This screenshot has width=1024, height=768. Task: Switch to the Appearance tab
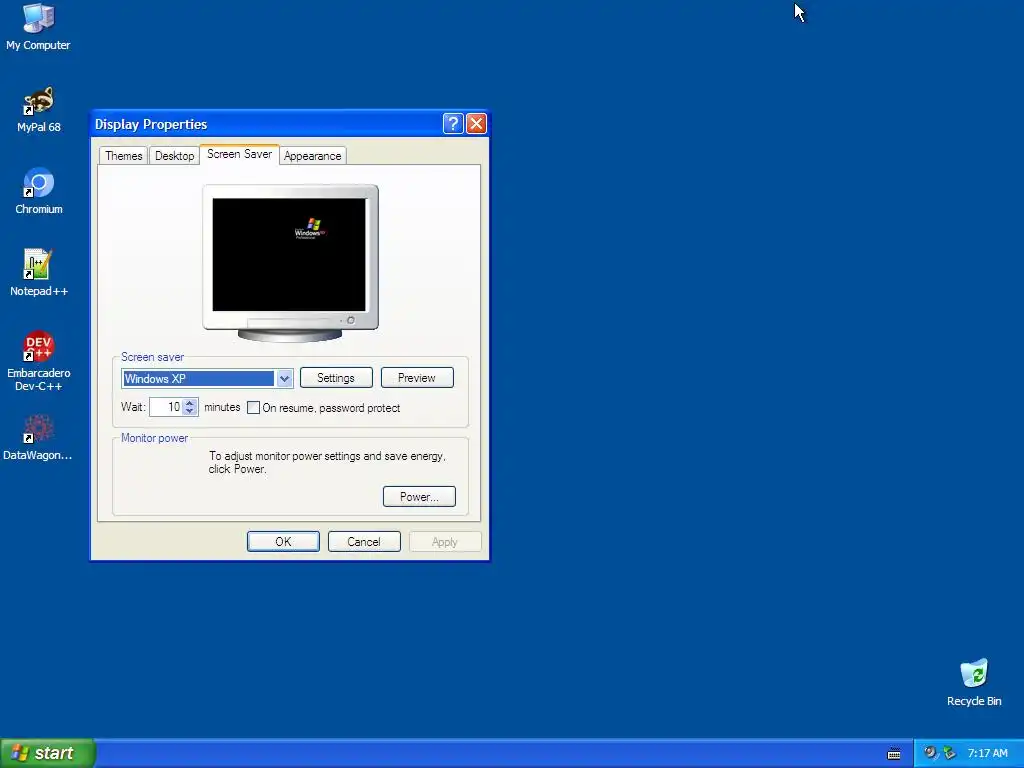click(312, 155)
